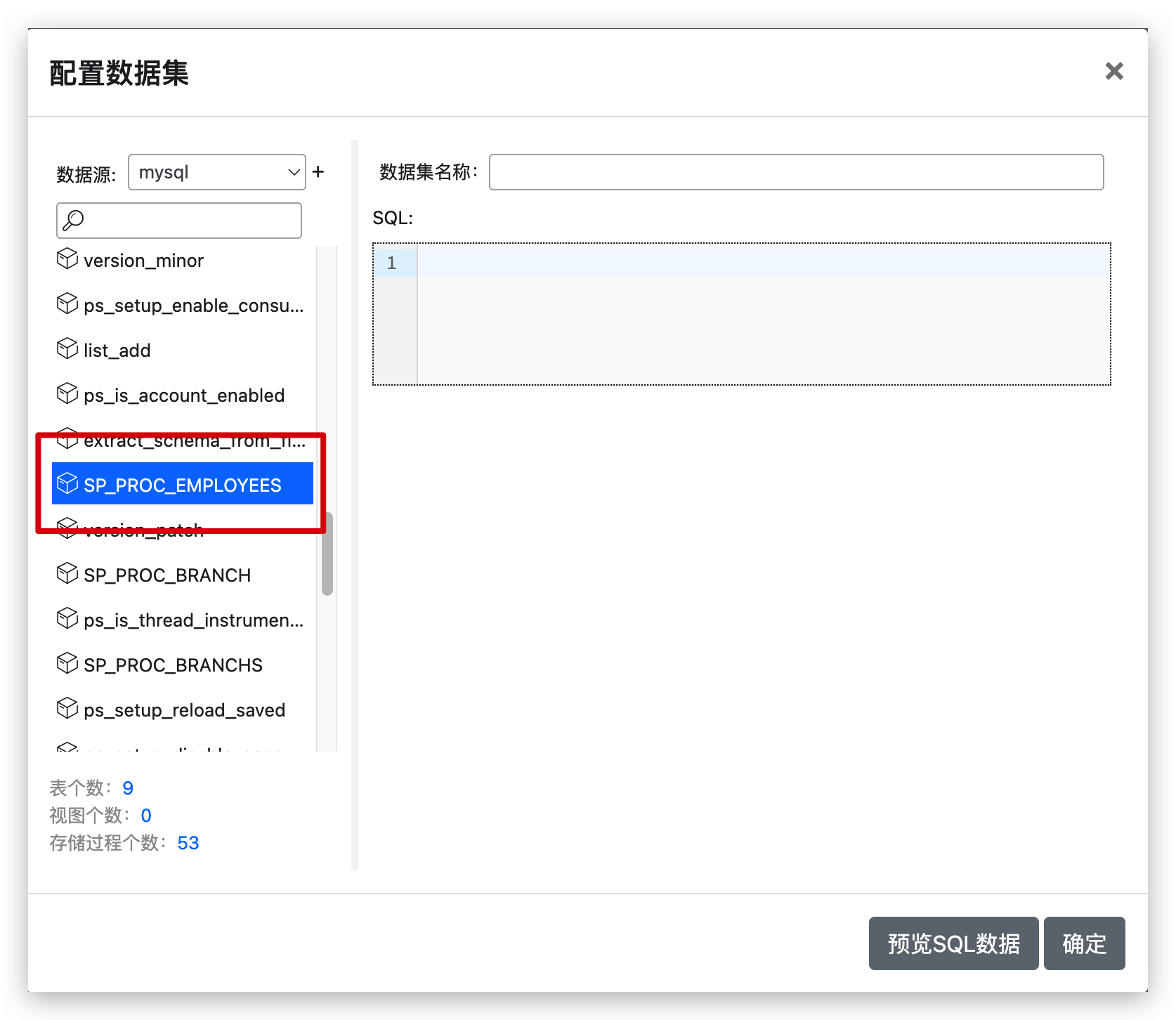Screen dimensions: 1176x1020
Task: Select the SP_PROC_BRANCHS procedure
Action: pyautogui.click(x=173, y=665)
